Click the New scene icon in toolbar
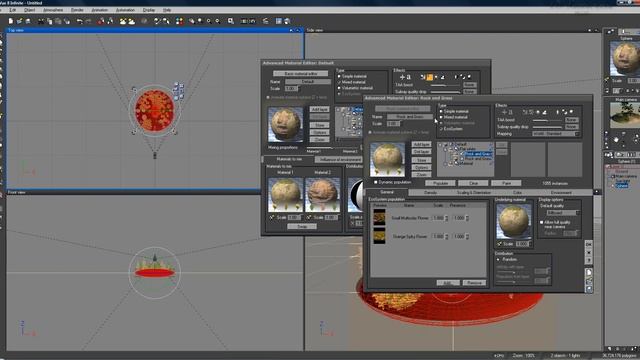Viewport: 640px width, 360px height. pyautogui.click(x=11, y=21)
